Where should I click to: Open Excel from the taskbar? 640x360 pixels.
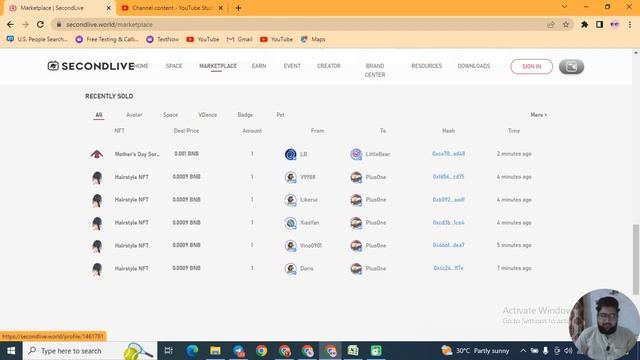coord(353,351)
